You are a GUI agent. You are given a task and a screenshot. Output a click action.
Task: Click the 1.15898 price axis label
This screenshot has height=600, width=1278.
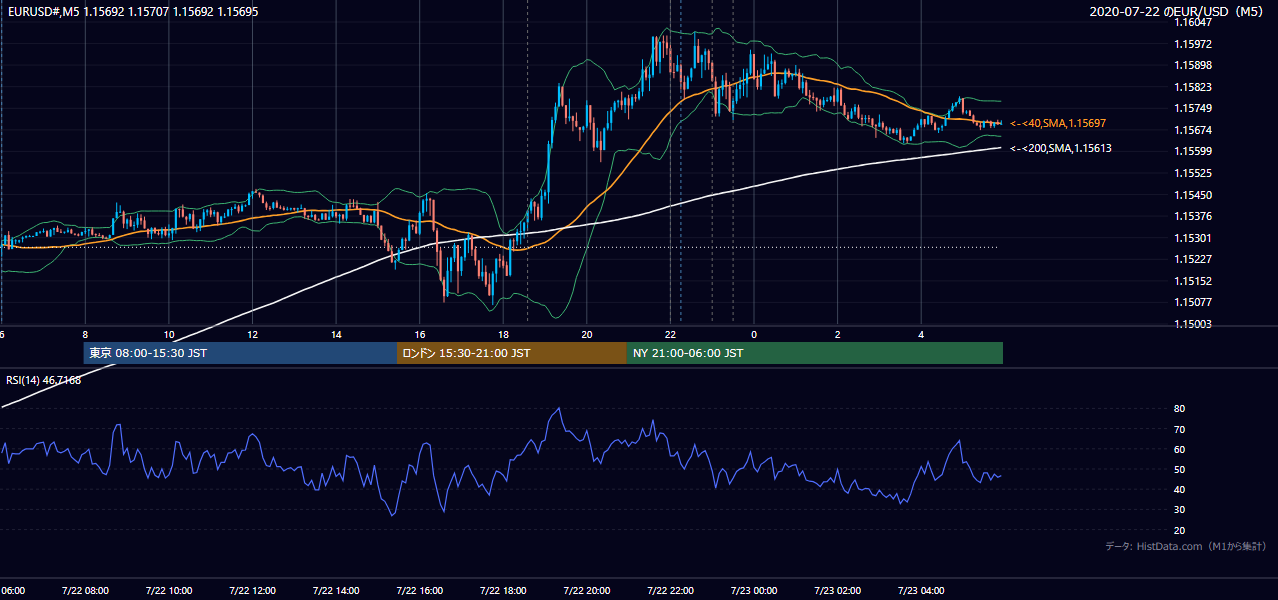1193,65
